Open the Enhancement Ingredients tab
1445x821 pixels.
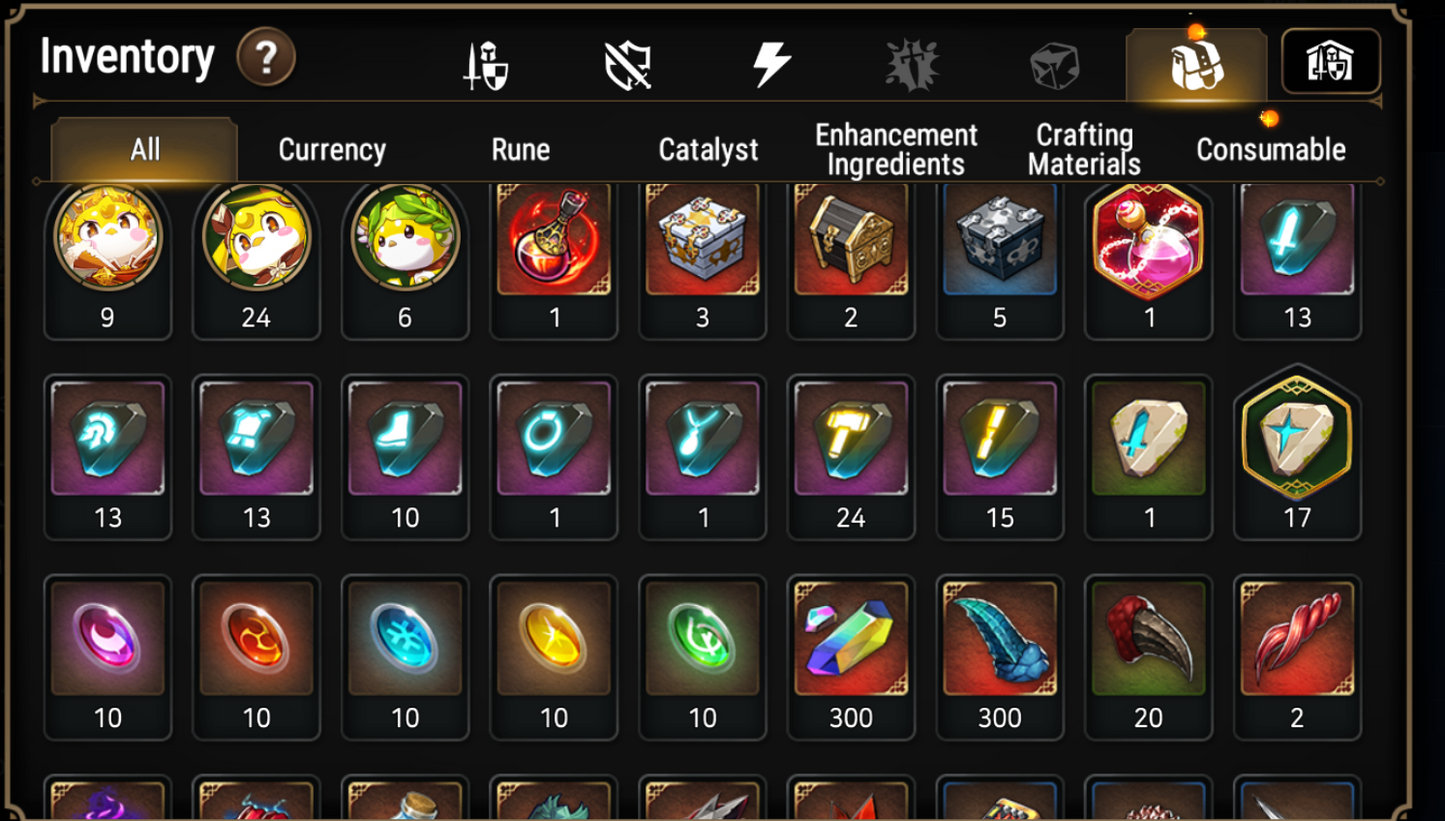[896, 150]
